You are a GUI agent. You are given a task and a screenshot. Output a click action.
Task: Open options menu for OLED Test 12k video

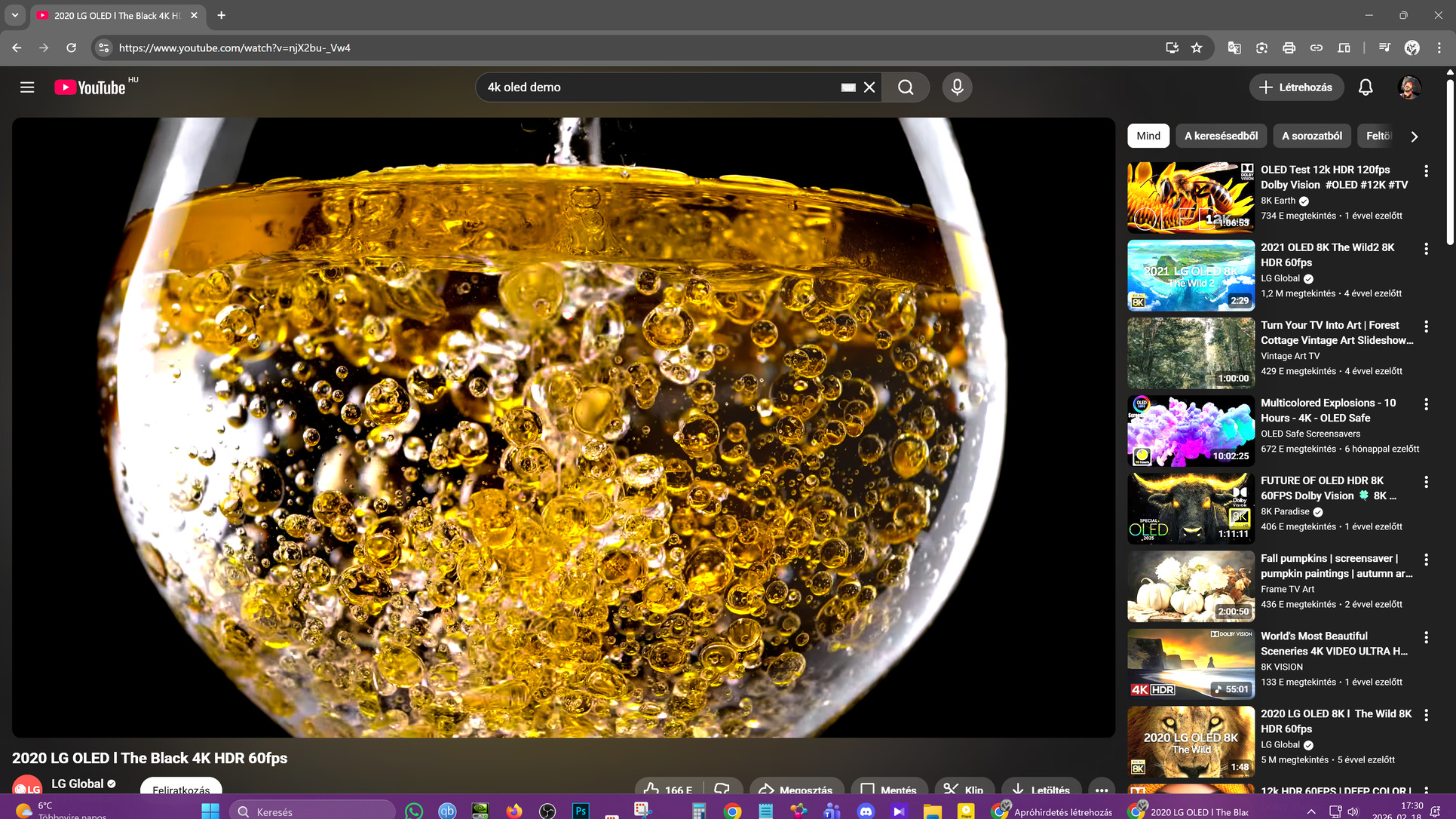(x=1426, y=171)
